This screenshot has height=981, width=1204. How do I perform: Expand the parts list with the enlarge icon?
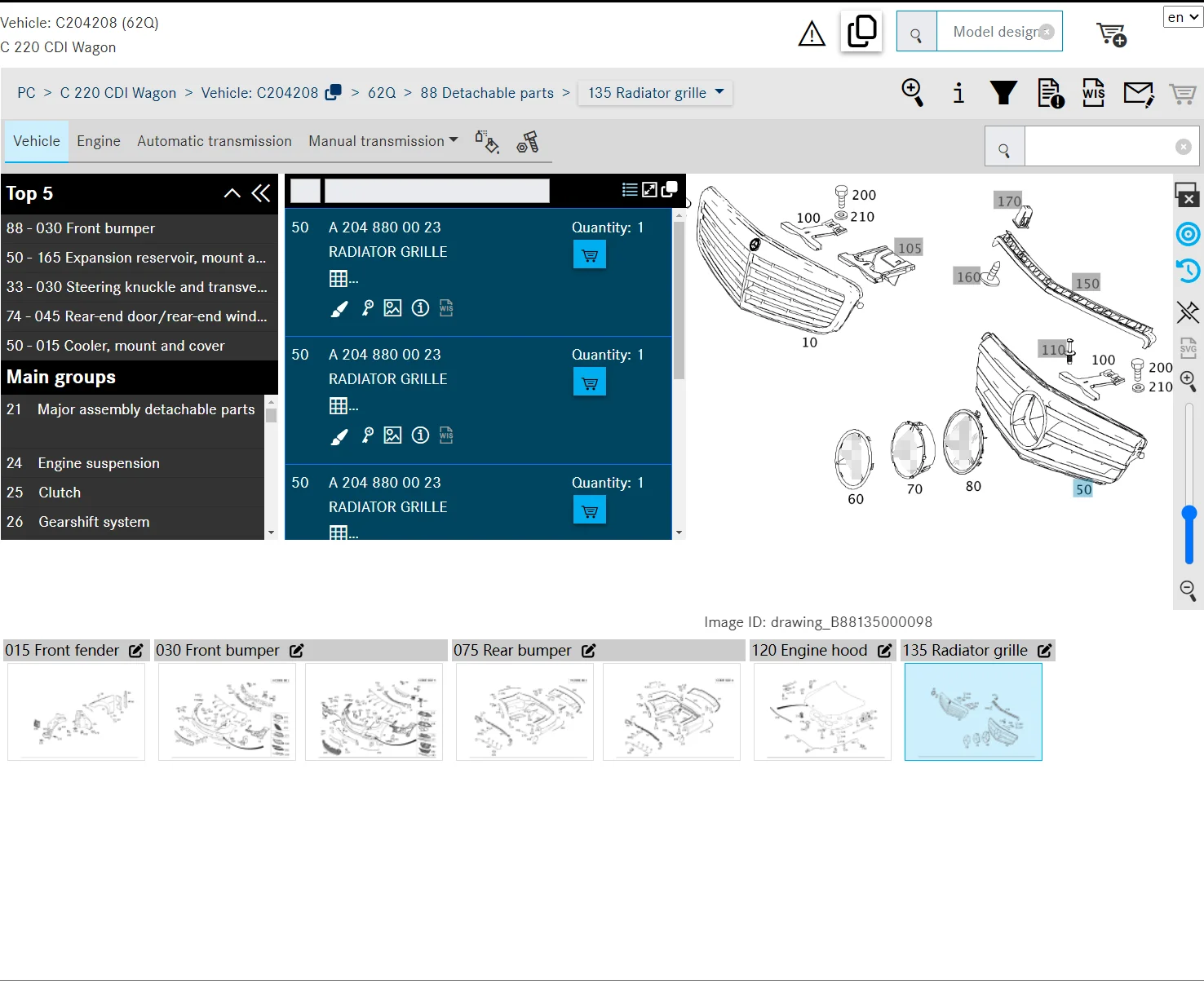tap(649, 190)
